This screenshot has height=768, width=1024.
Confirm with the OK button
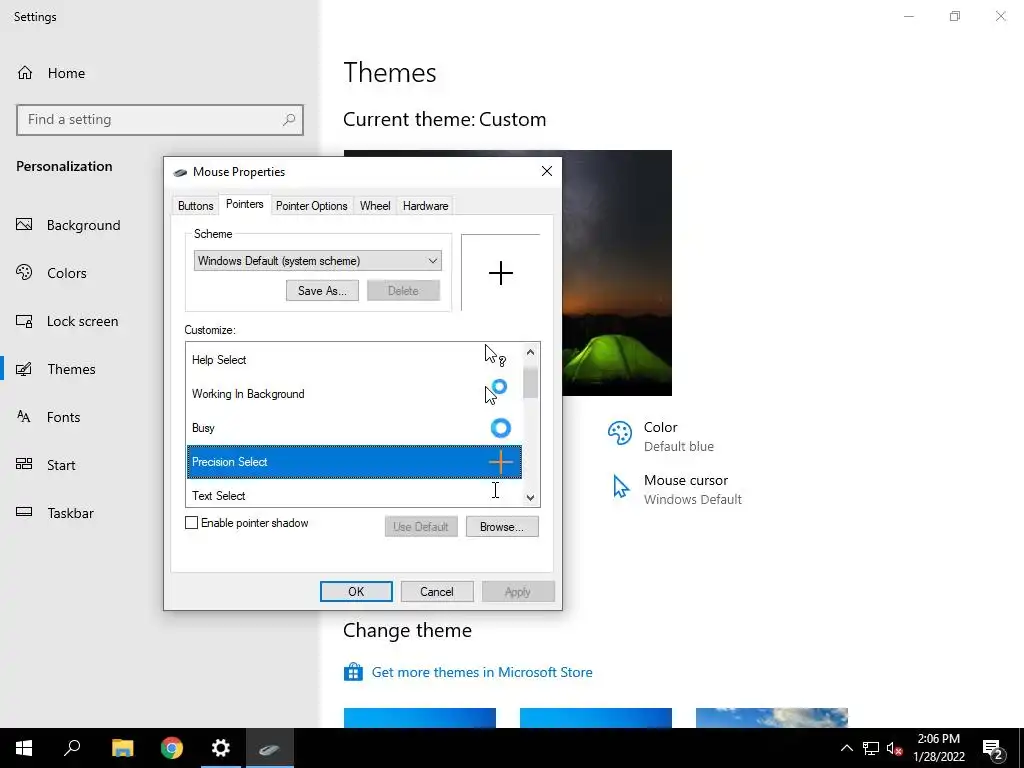tap(356, 592)
